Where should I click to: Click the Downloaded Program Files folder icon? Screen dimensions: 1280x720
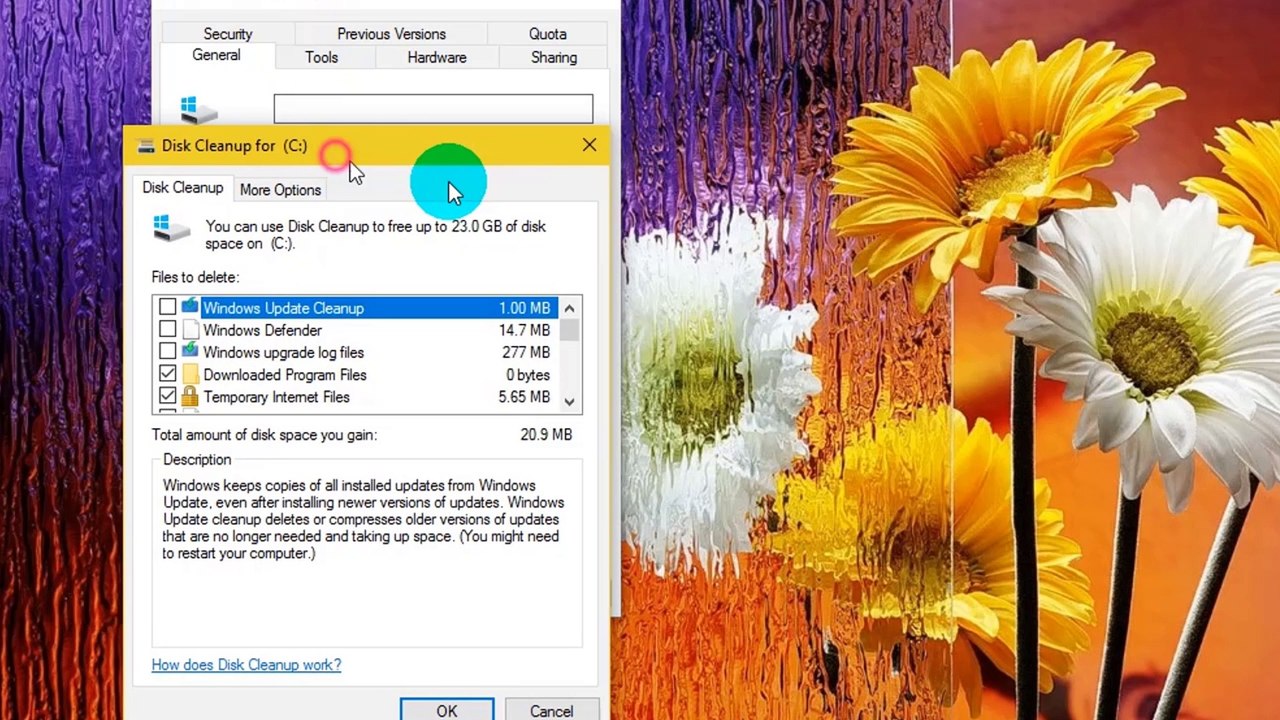[x=190, y=375]
